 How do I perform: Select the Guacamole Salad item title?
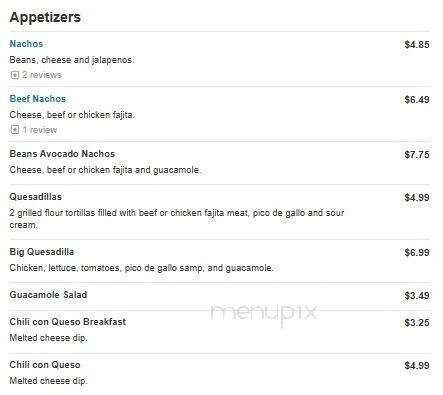[48, 295]
